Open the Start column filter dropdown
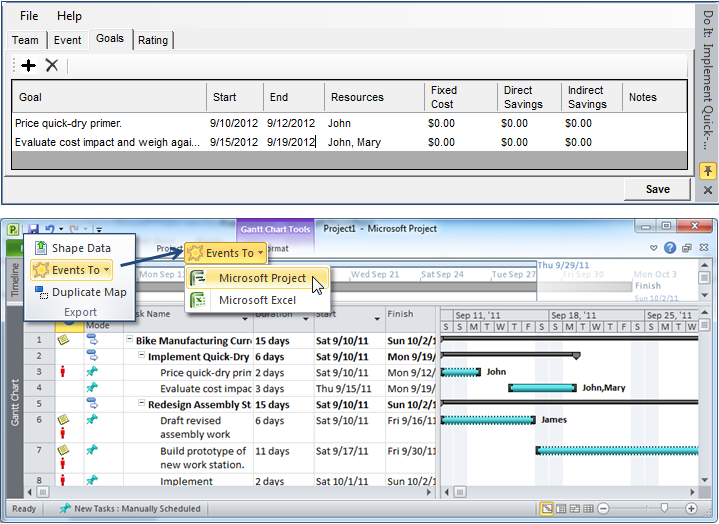719x524 pixels. pos(377,319)
